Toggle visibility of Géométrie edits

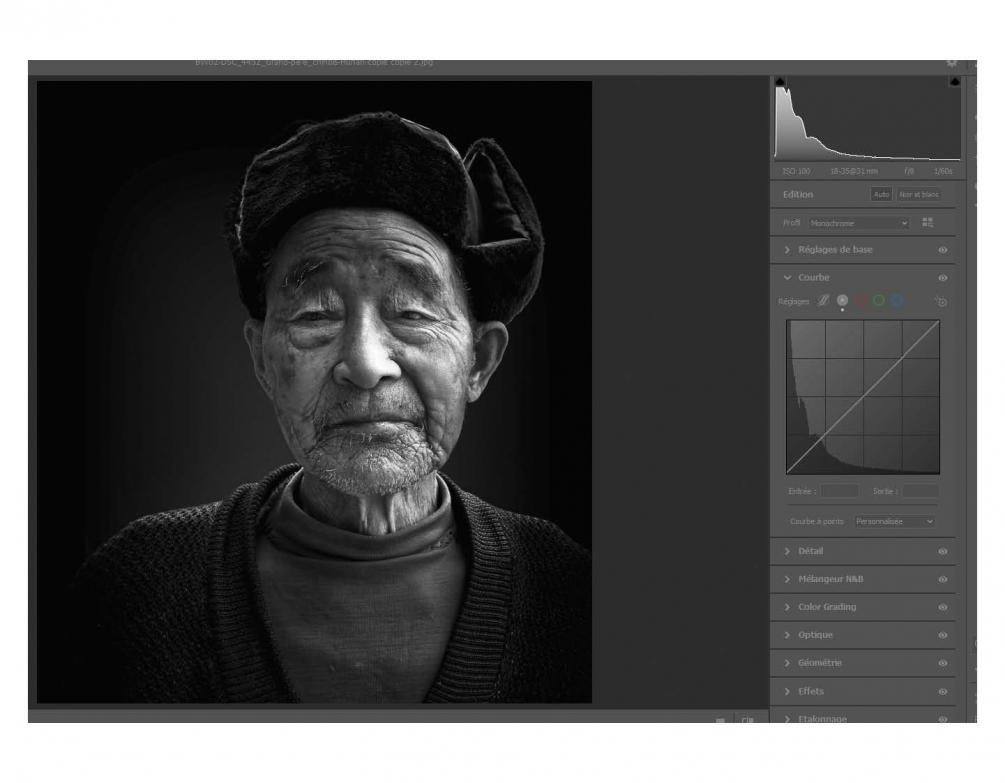(x=943, y=663)
